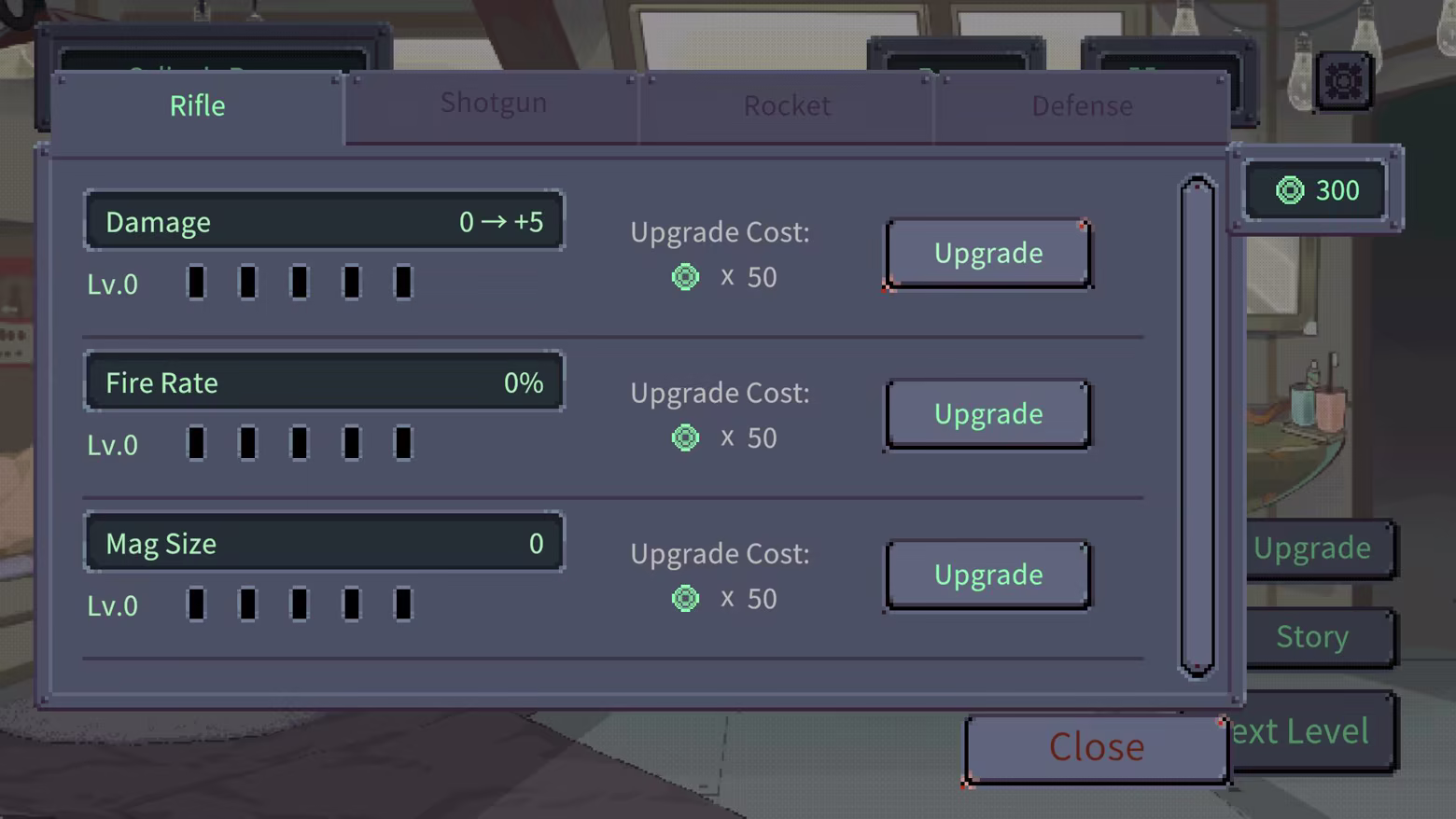Screen dimensions: 1456x819
Task: Click the upgrade list vertical scrollbar
Action: (x=1197, y=426)
